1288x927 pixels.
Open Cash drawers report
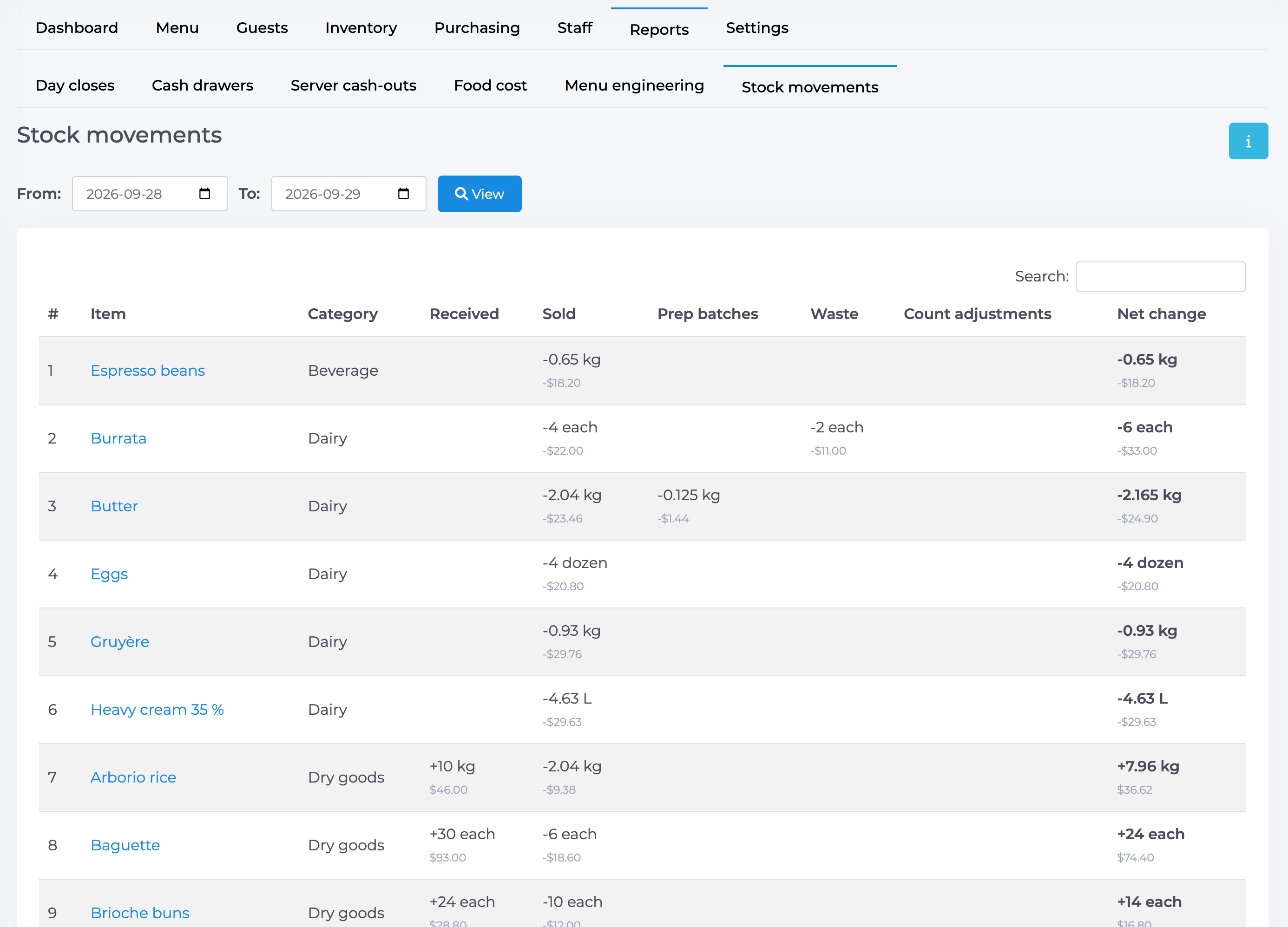click(x=202, y=85)
